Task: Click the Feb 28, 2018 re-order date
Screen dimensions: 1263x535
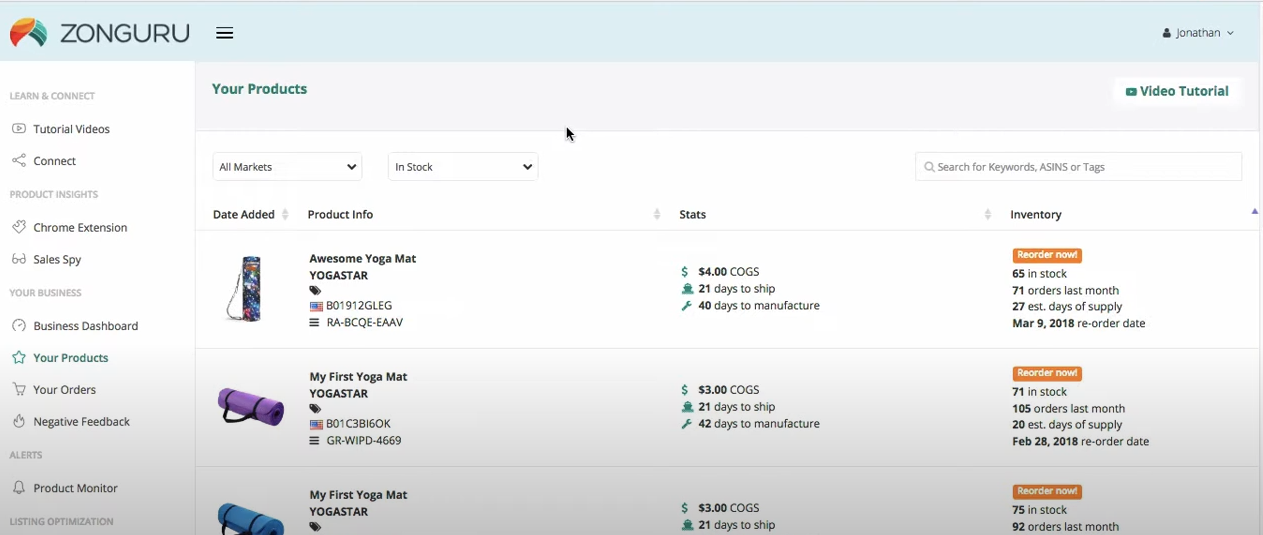Action: pos(1081,442)
